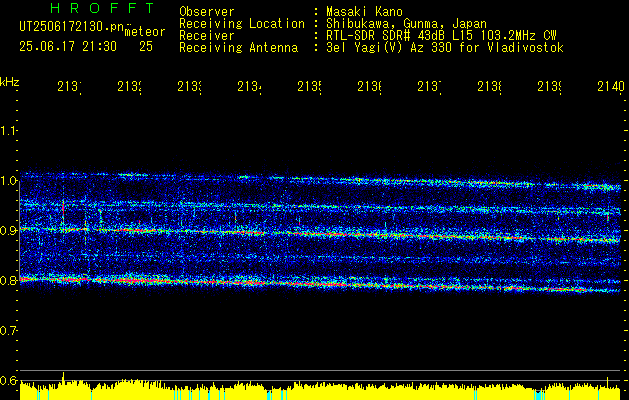Click the 2133 time marker

[189, 87]
